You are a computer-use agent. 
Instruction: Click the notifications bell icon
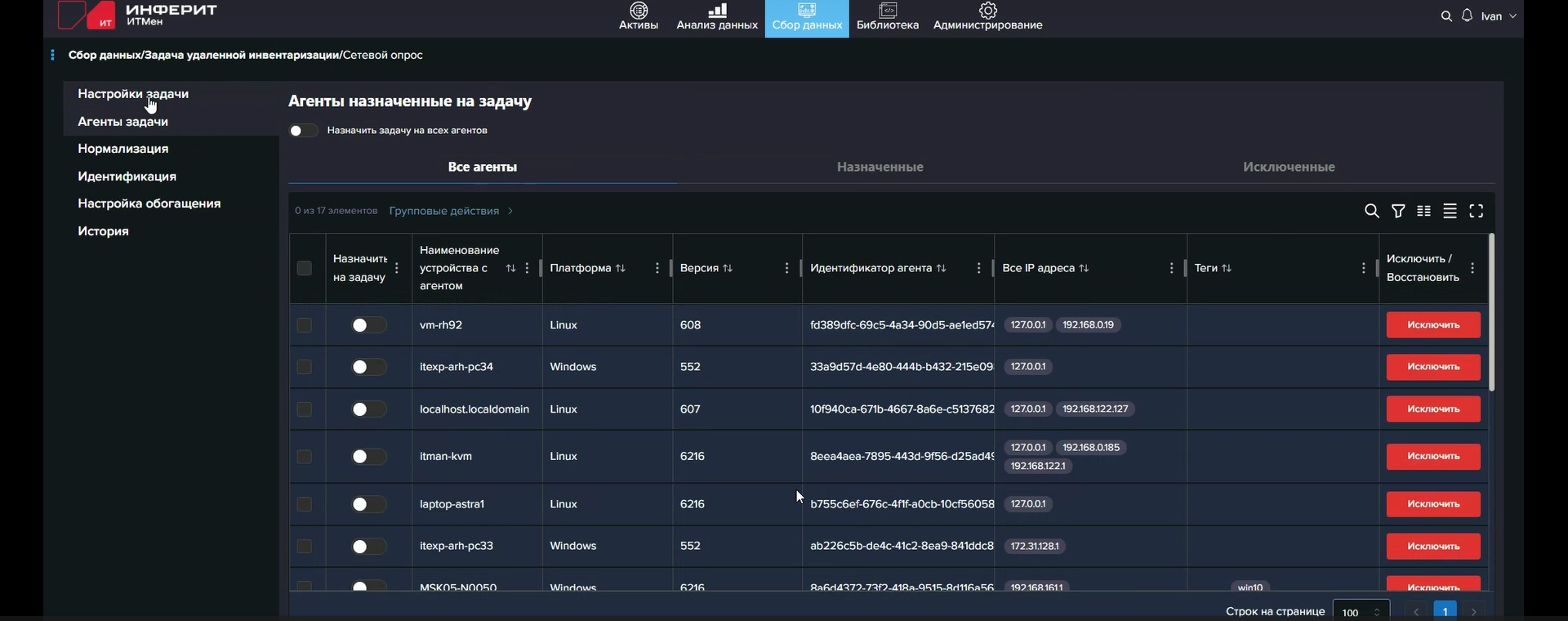[x=1468, y=16]
